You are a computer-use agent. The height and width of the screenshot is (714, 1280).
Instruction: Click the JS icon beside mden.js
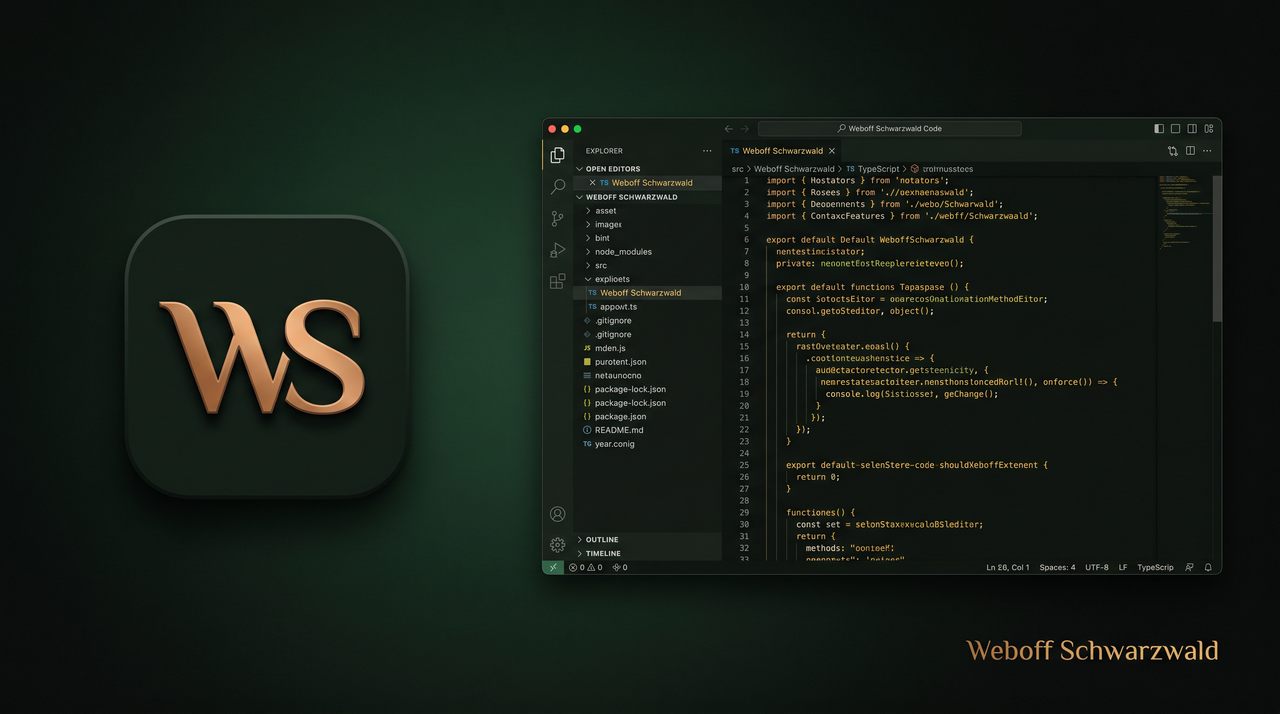point(587,348)
